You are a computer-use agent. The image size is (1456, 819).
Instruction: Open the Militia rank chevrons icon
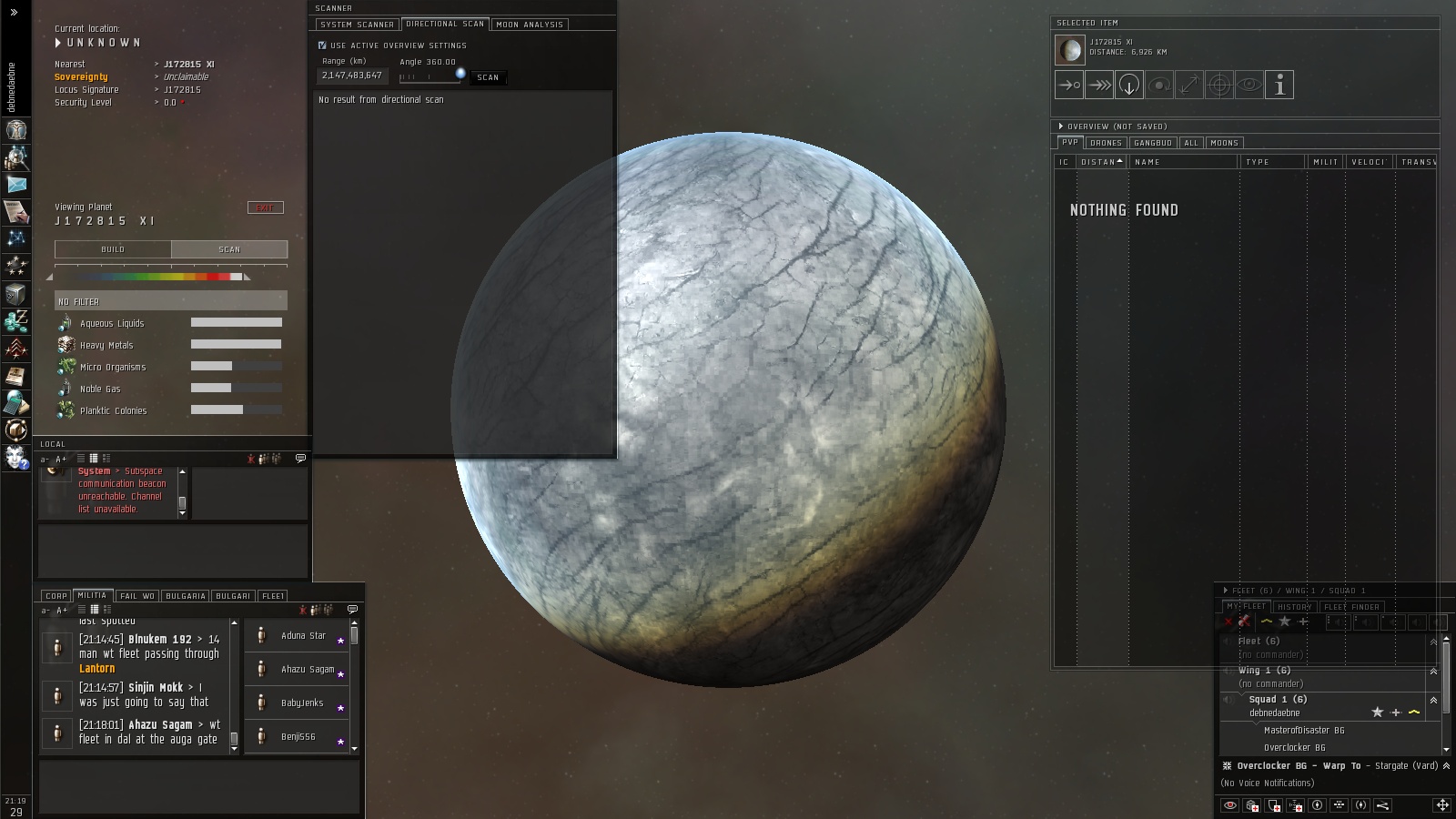(x=16, y=348)
